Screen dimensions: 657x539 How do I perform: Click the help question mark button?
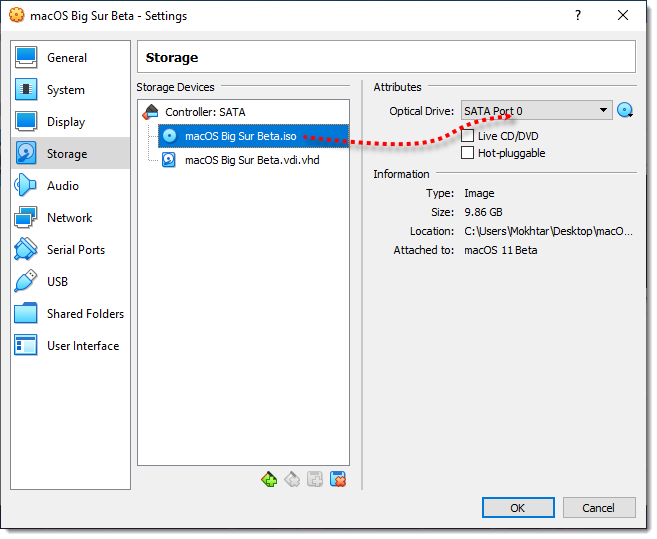tap(578, 16)
